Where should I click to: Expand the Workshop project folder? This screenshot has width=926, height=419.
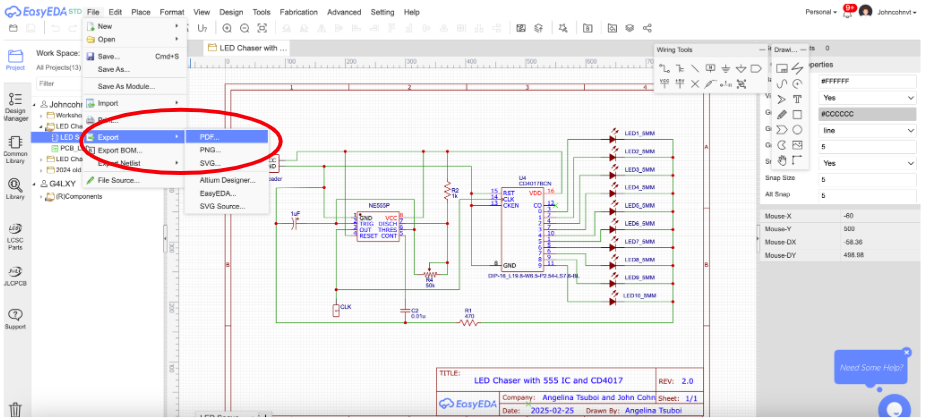42,115
